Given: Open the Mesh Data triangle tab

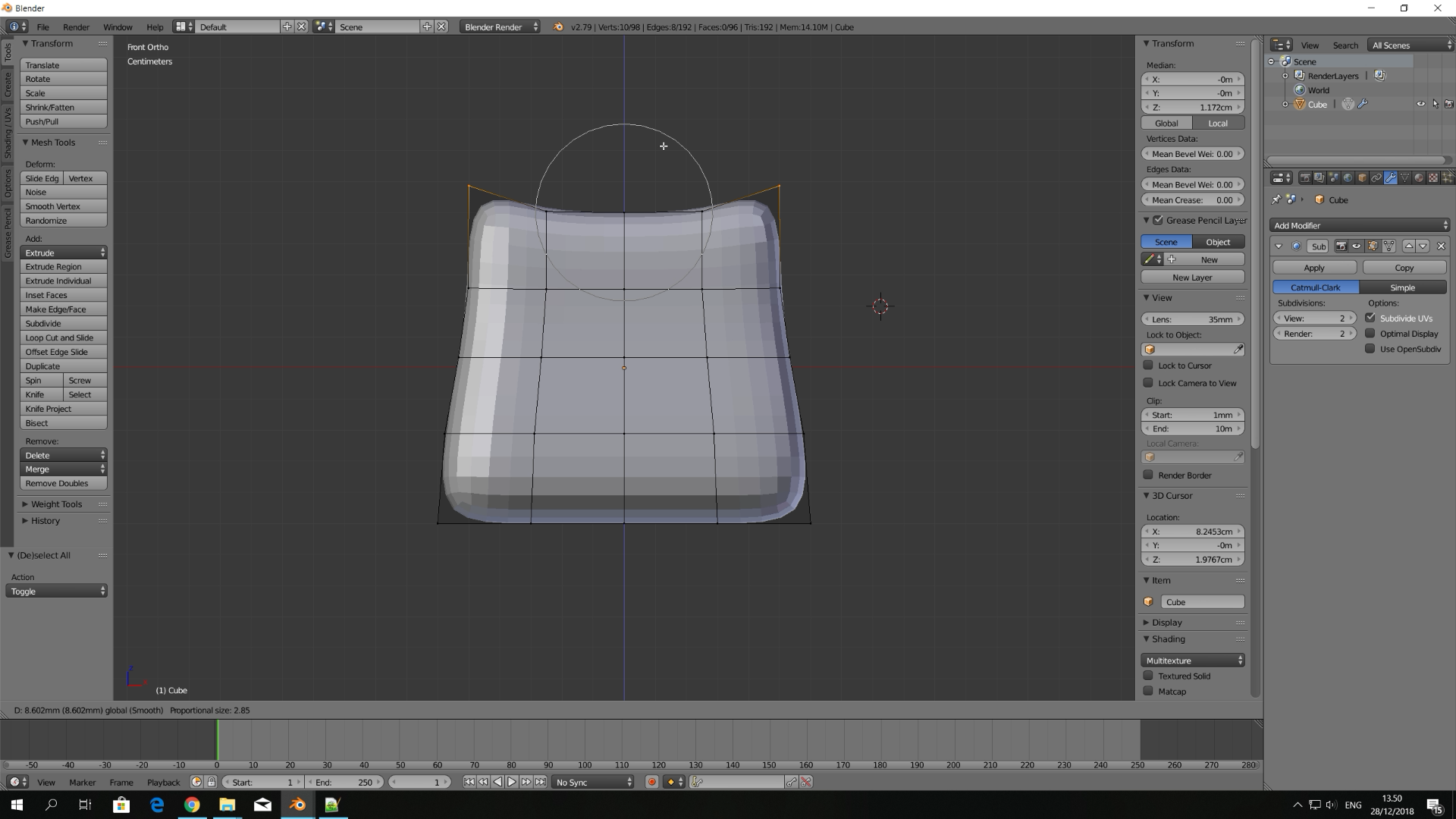Looking at the screenshot, I should click(1404, 177).
